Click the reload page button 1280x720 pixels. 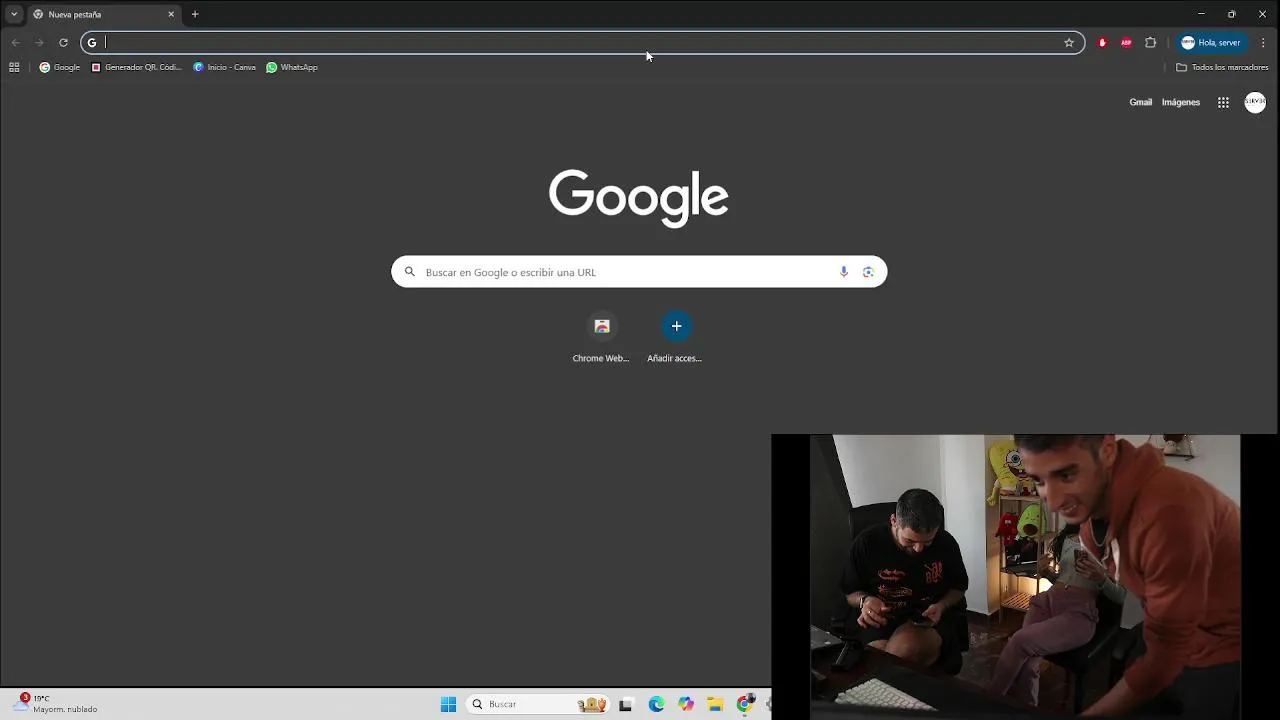[x=63, y=43]
